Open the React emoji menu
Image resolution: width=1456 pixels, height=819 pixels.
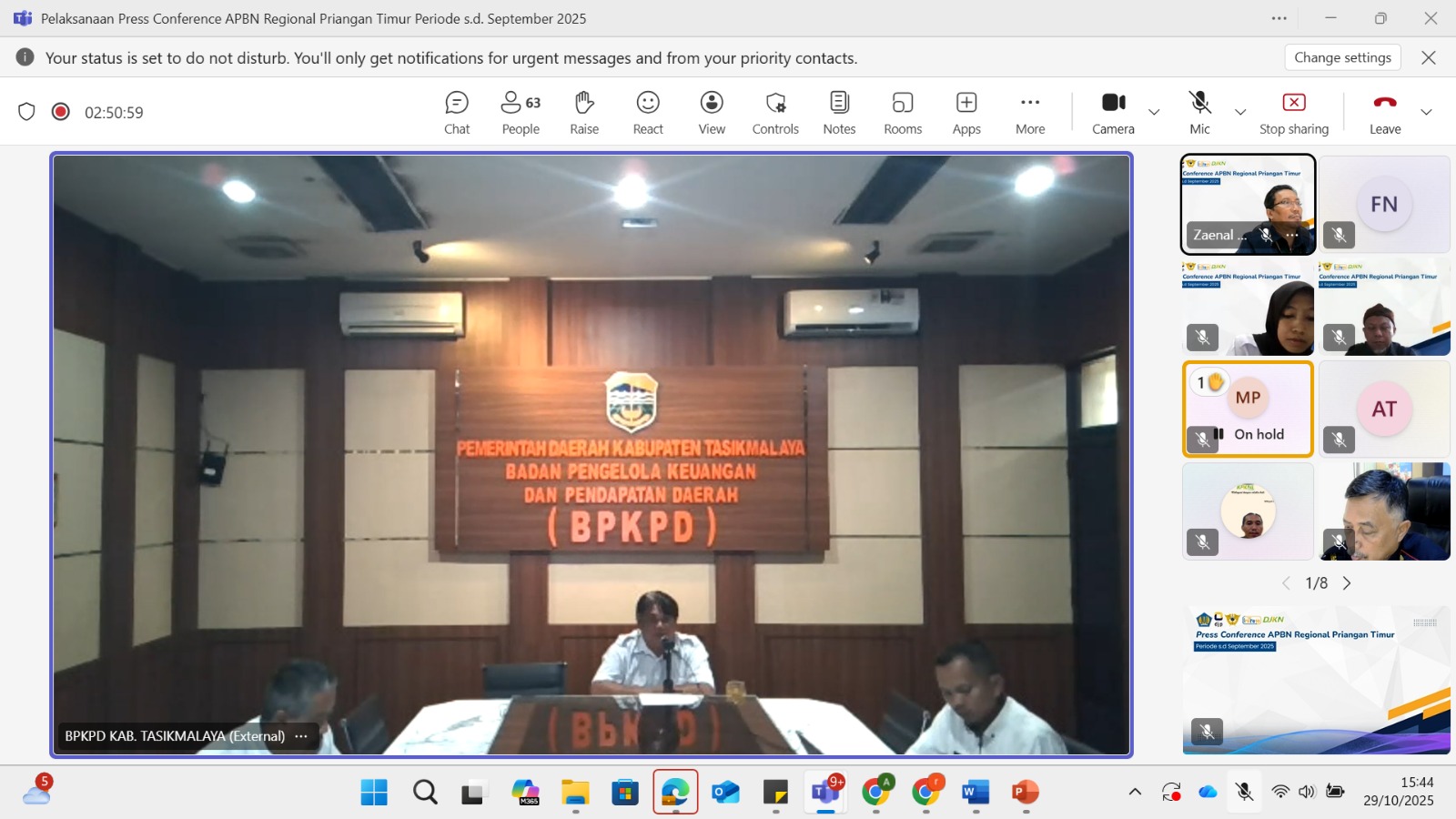648,113
